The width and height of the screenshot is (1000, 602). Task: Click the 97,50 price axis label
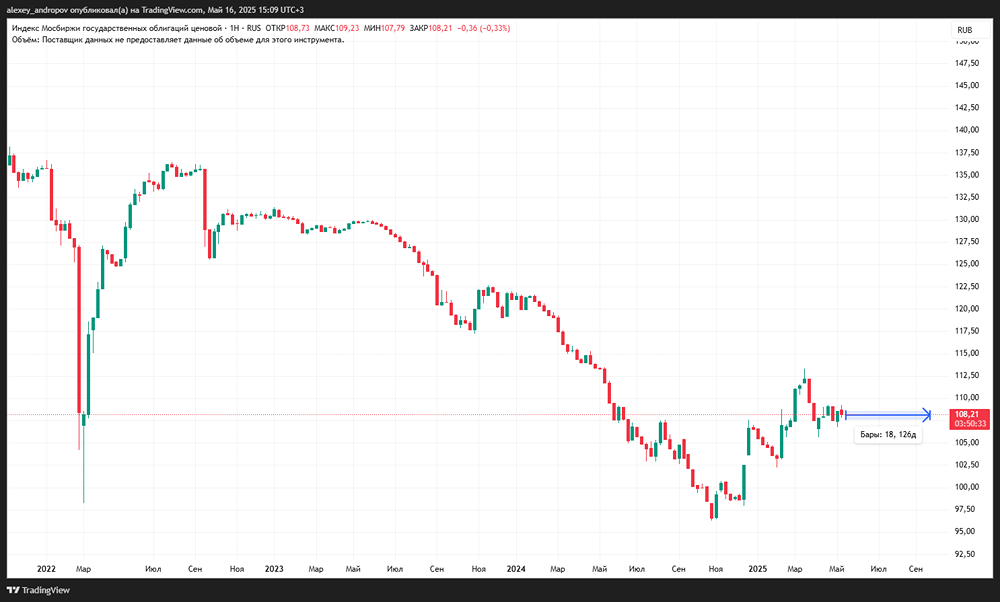[x=967, y=510]
